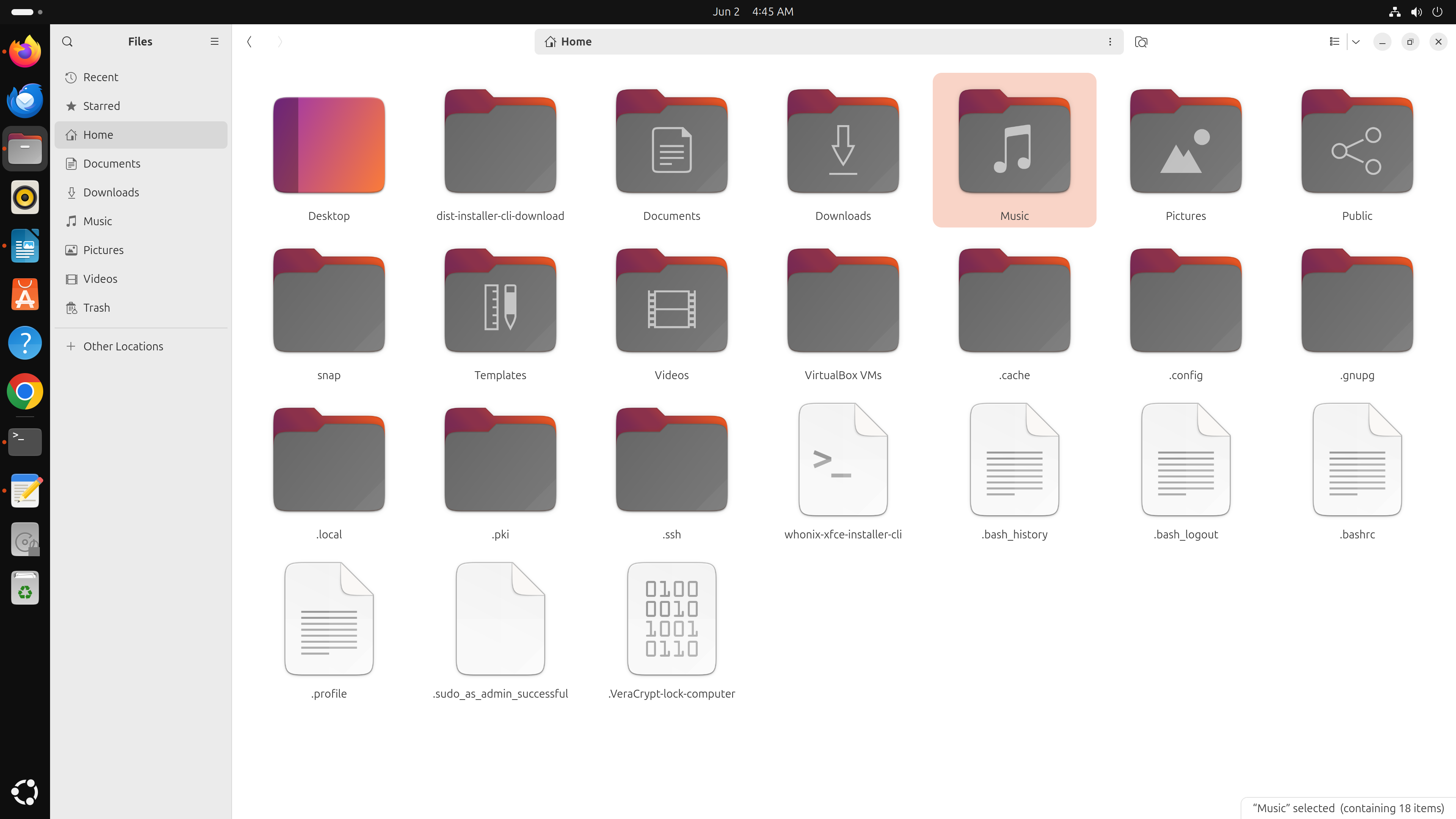Go back with the back arrow
This screenshot has width=1456, height=819.
249,41
